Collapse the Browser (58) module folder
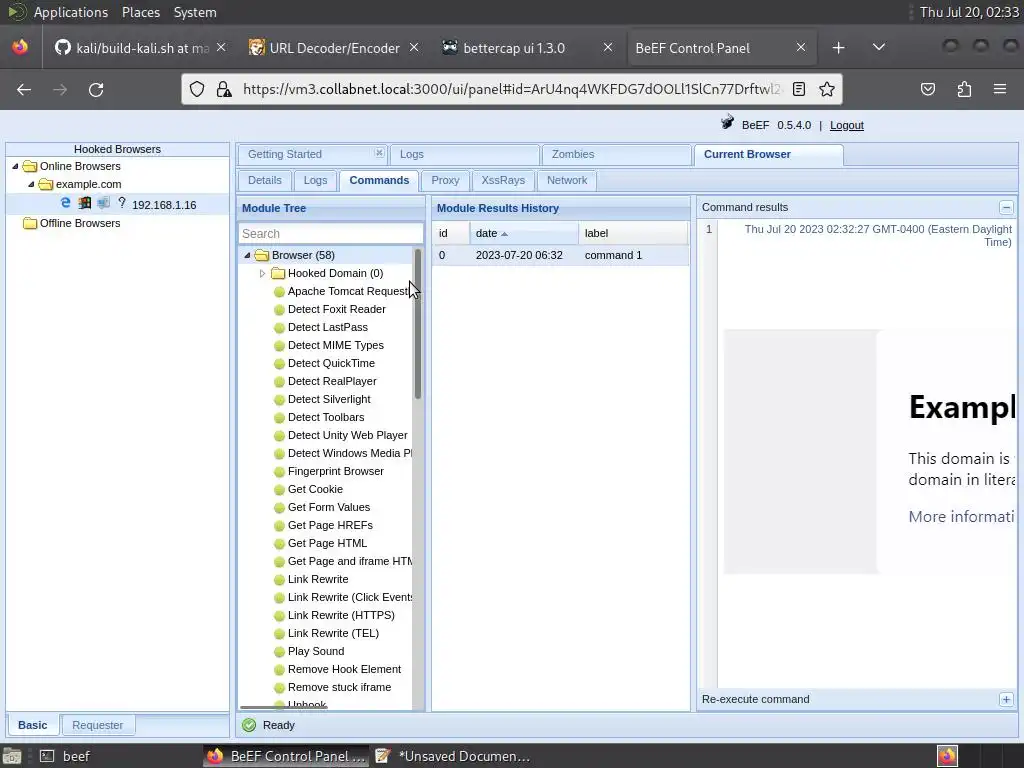The height and width of the screenshot is (768, 1024). (x=247, y=255)
